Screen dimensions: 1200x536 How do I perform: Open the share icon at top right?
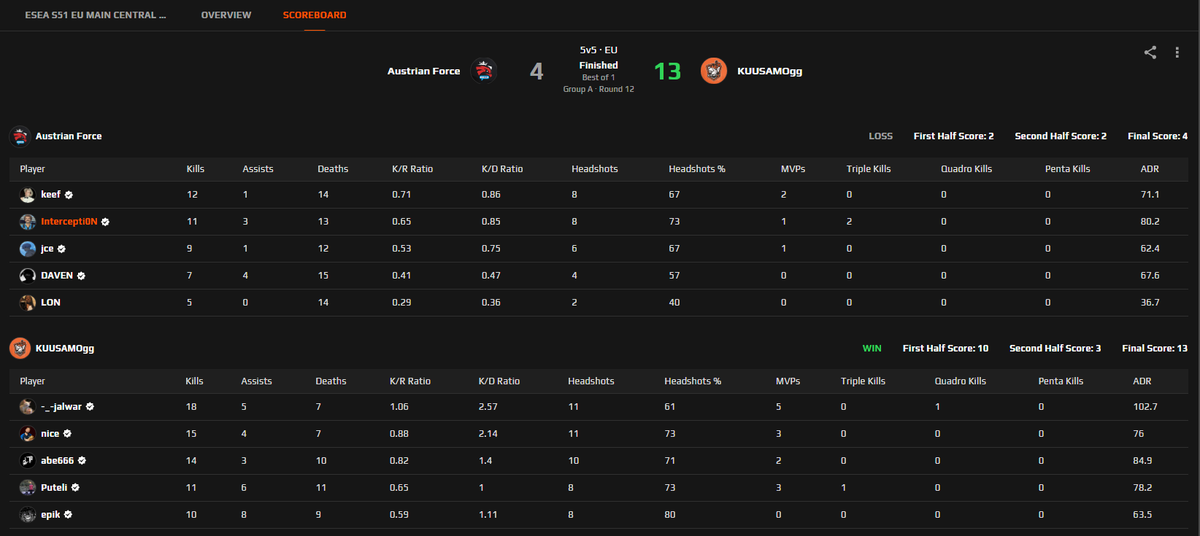(1150, 53)
